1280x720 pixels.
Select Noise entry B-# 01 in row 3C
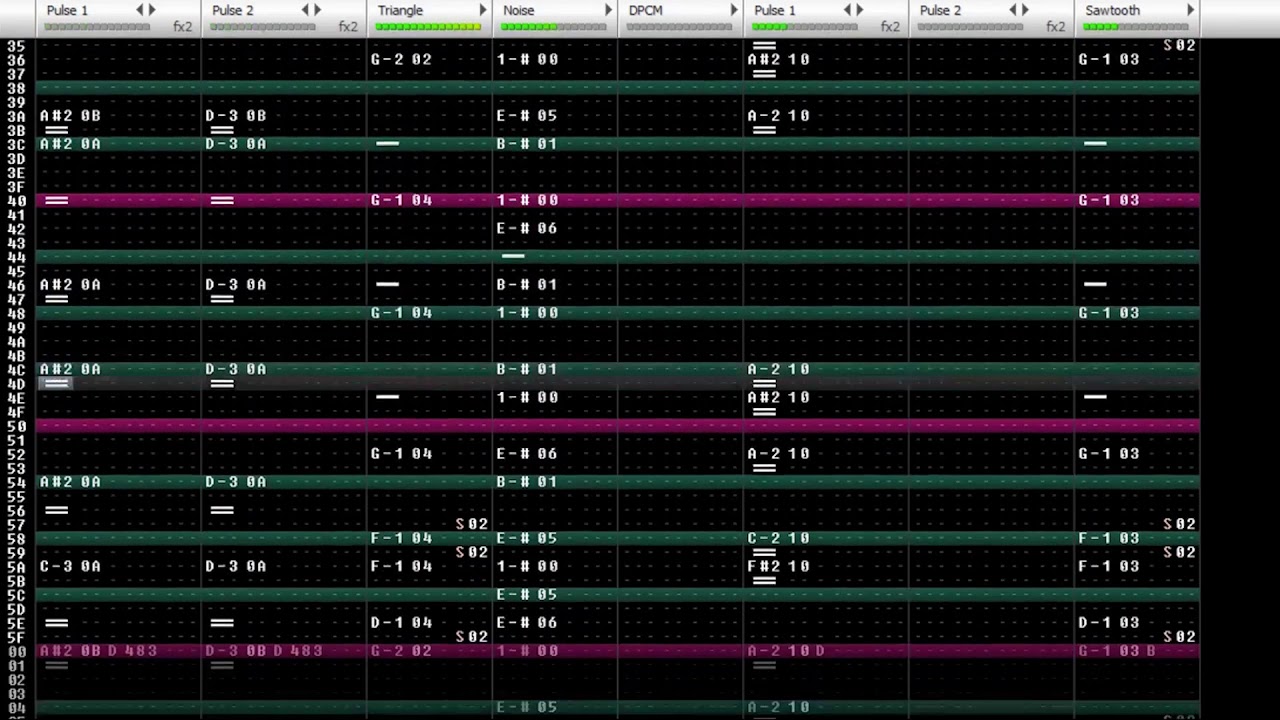click(527, 144)
